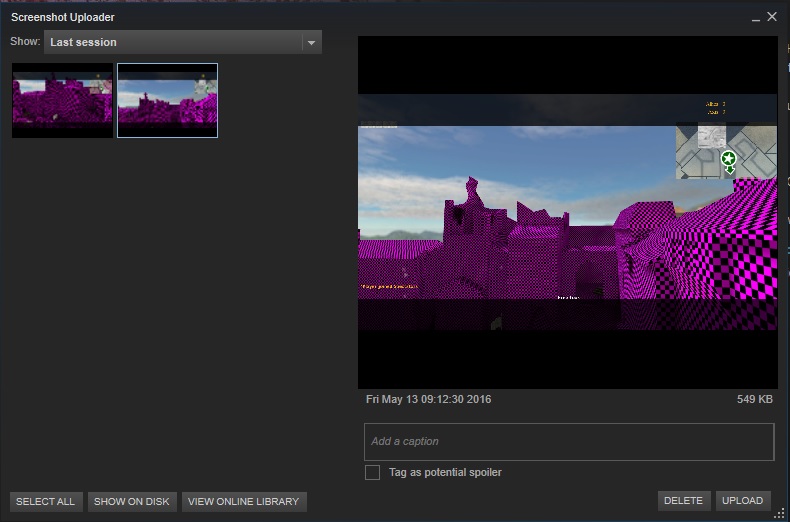Screen dimensions: 790x522
Task: Open the Show filter dropdown arrow
Action: point(311,42)
